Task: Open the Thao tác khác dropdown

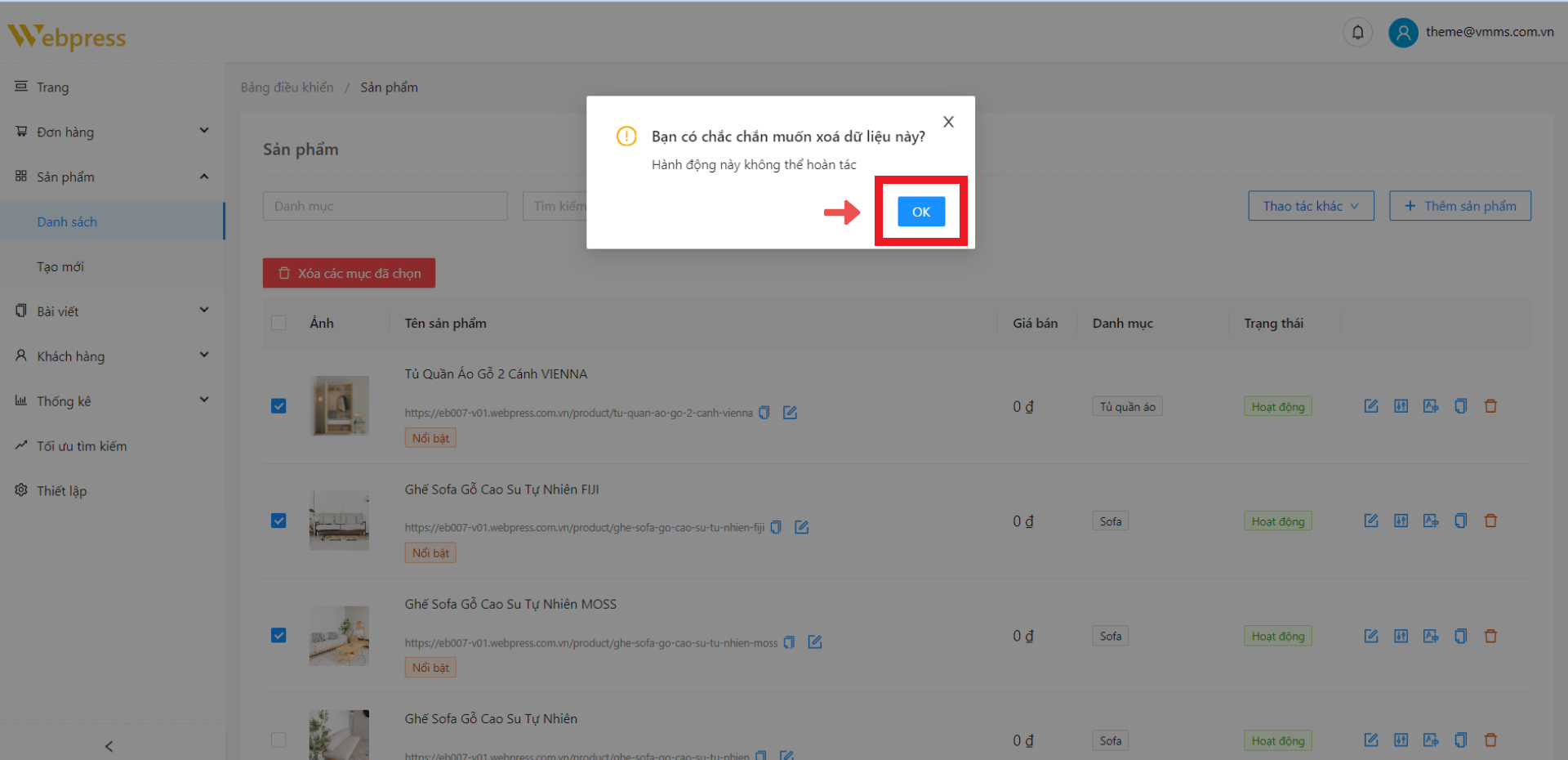Action: tap(1310, 206)
